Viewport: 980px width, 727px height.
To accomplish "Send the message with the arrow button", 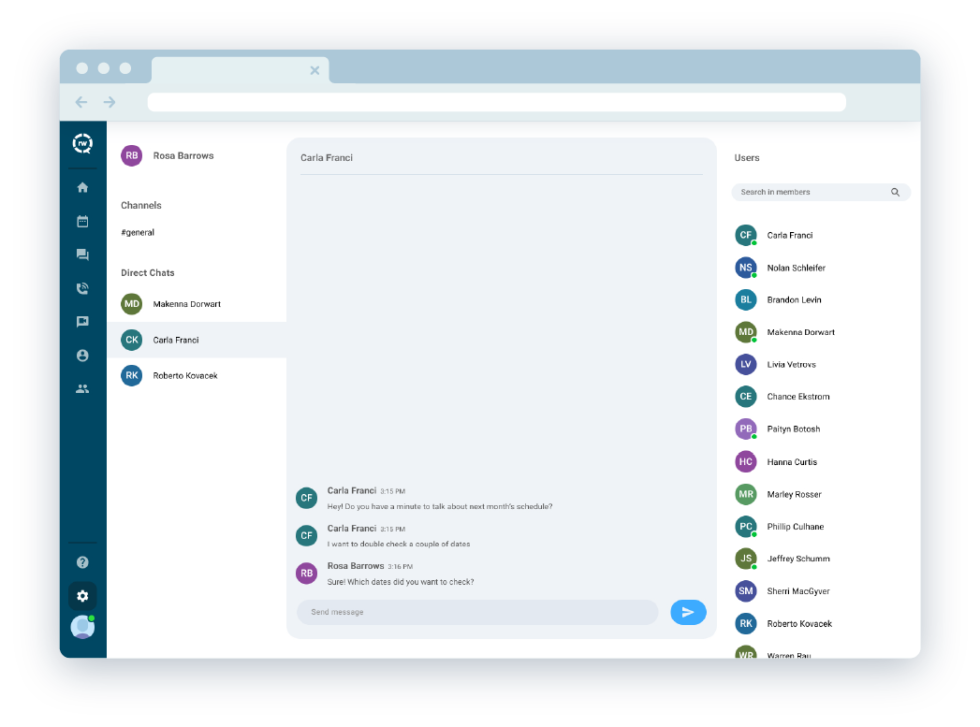I will pyautogui.click(x=688, y=611).
